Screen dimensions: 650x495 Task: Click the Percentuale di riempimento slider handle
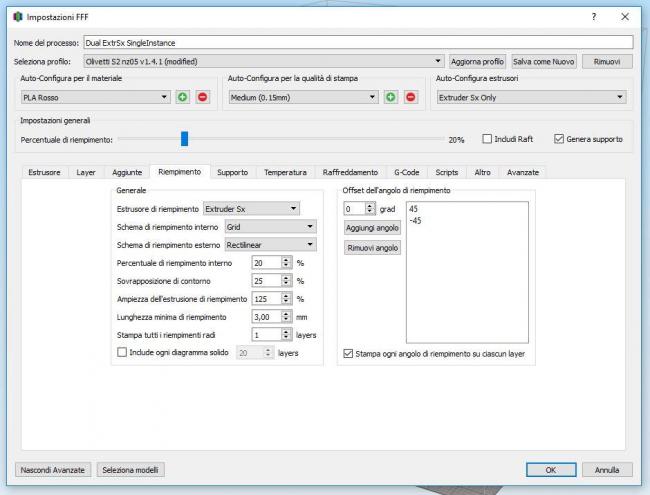pyautogui.click(x=184, y=139)
